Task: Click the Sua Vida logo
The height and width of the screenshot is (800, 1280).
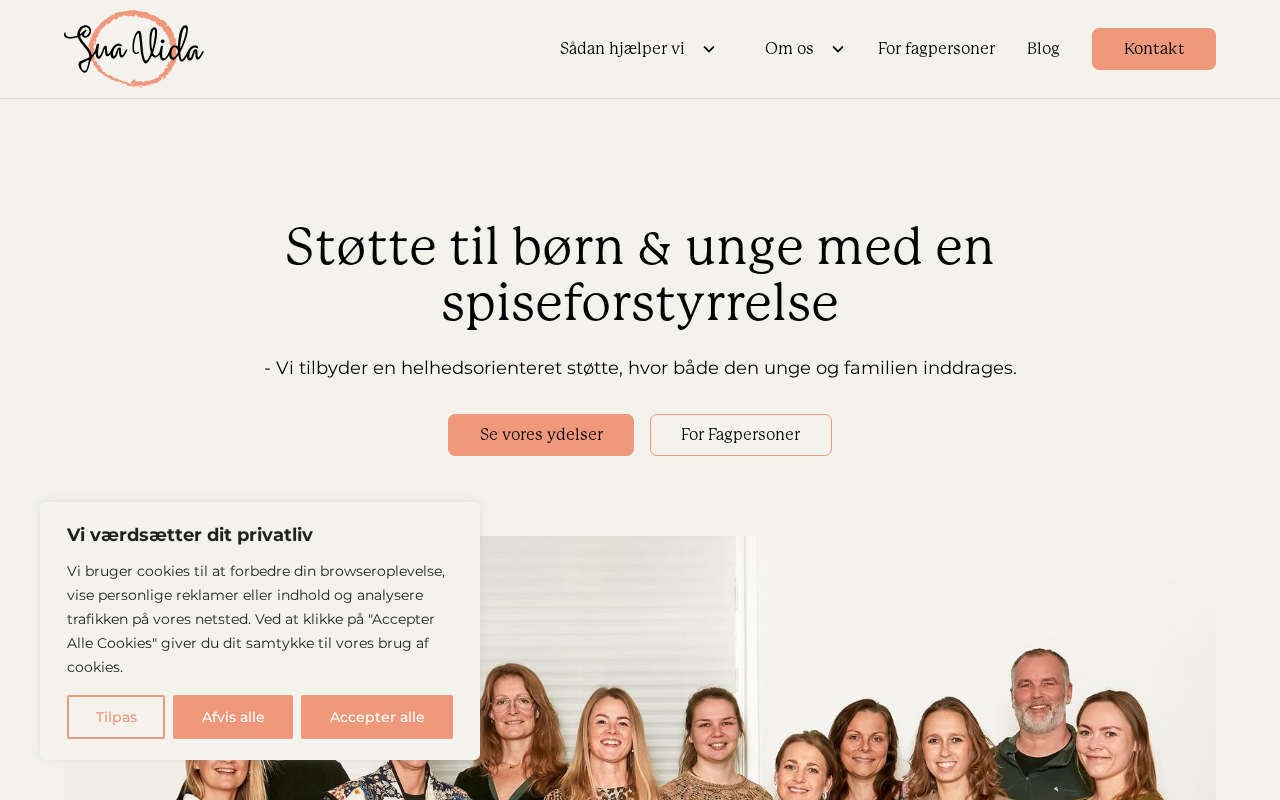Action: click(x=134, y=49)
